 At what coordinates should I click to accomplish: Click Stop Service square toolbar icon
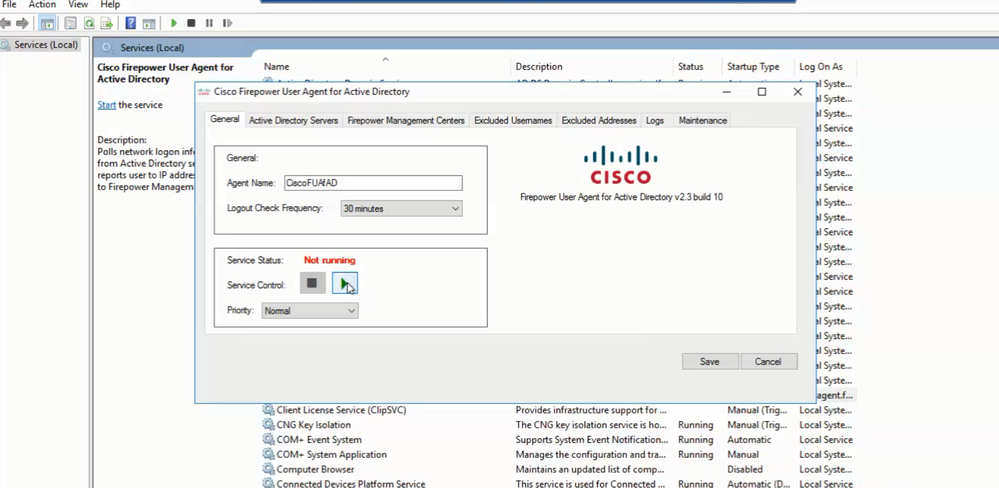[191, 24]
